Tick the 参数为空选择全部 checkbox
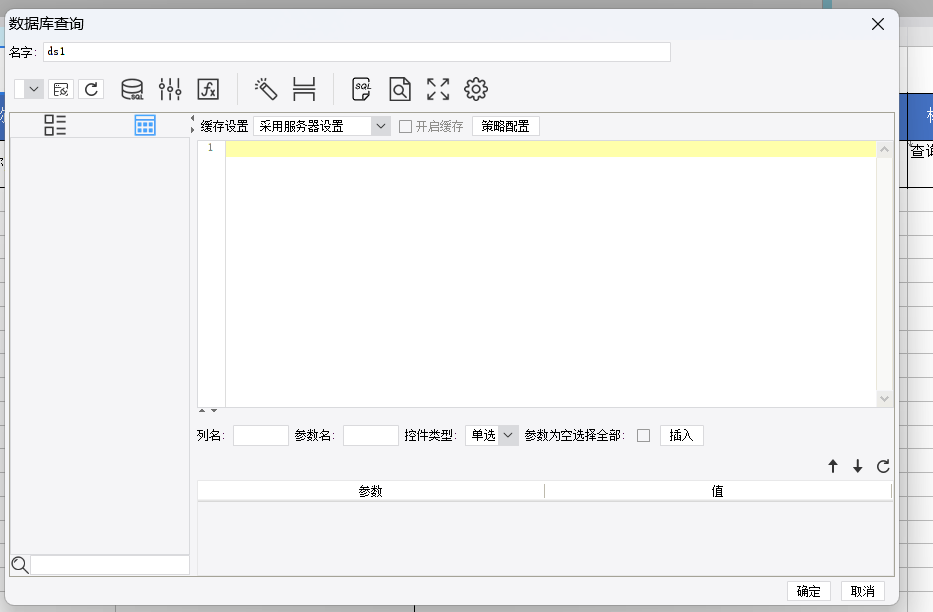The image size is (933, 612). click(x=643, y=435)
